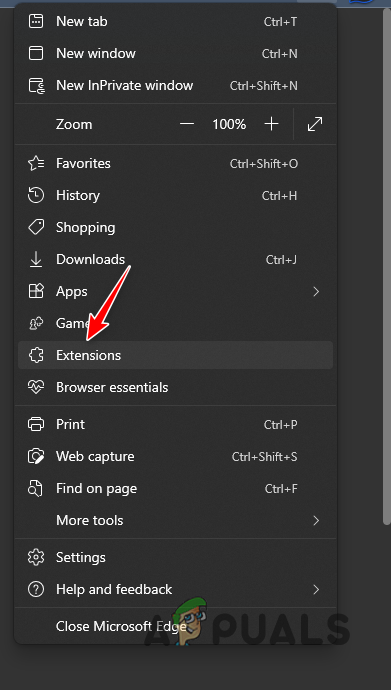This screenshot has width=391, height=690.
Task: Click the Help and feedback question icon
Action: [36, 589]
